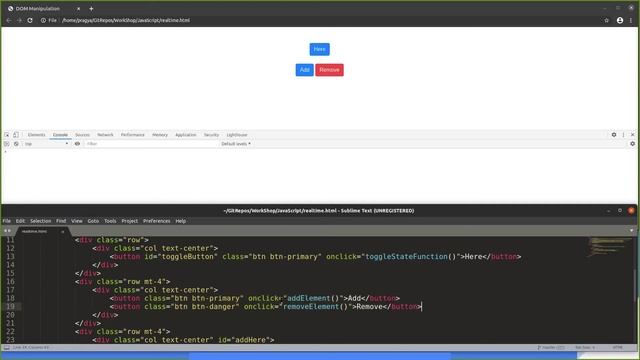Open Sublime Text Edit menu
Image resolution: width=640 pixels, height=360 pixels.
(x=20, y=221)
